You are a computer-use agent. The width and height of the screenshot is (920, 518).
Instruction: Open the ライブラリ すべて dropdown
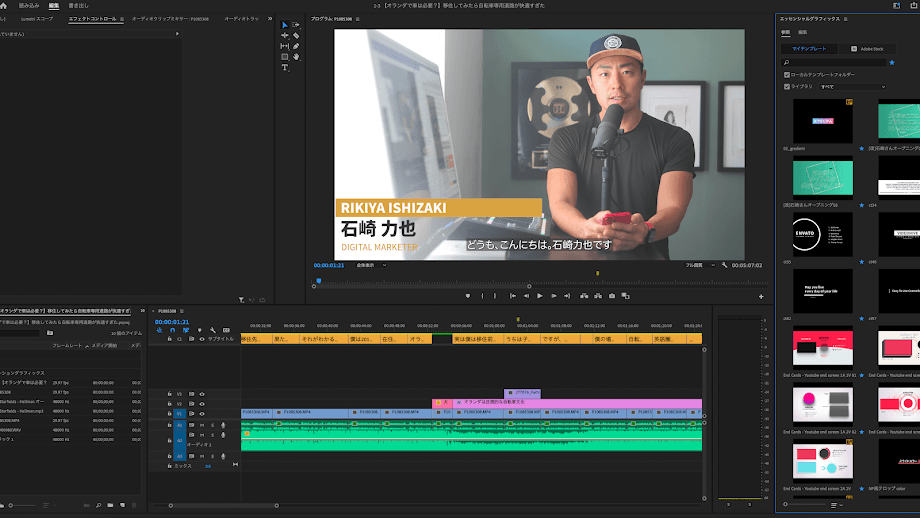click(852, 87)
